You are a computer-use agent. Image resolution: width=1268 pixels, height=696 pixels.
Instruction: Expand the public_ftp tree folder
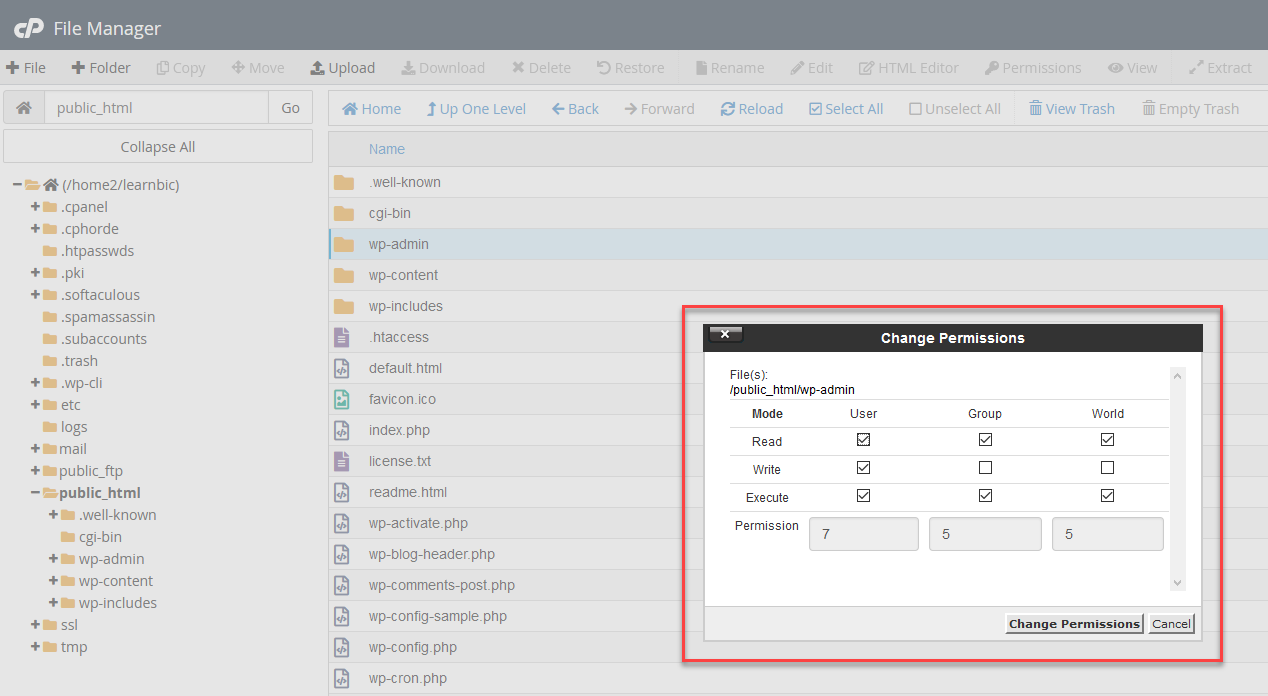(35, 471)
